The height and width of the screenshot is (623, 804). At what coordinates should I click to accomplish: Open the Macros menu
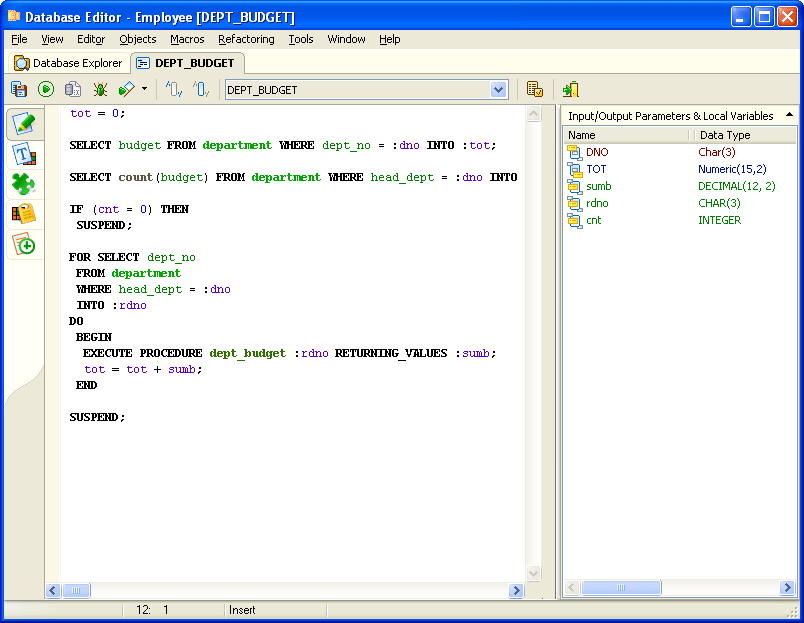(x=187, y=39)
